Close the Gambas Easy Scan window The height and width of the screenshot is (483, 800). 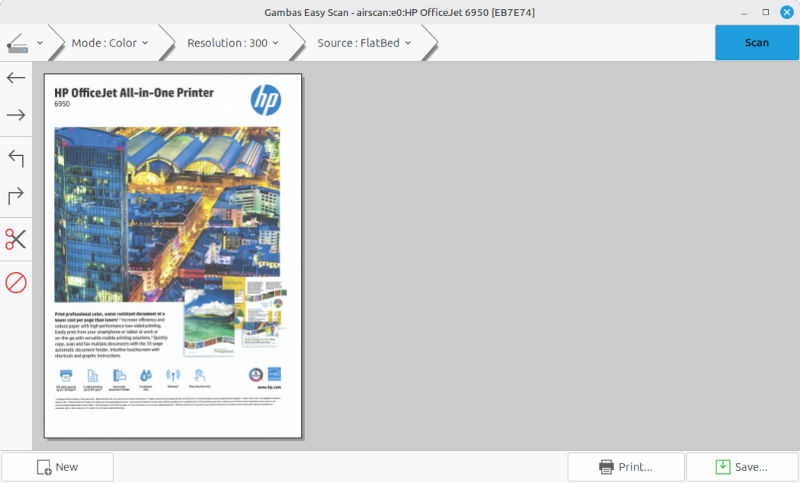coord(786,12)
